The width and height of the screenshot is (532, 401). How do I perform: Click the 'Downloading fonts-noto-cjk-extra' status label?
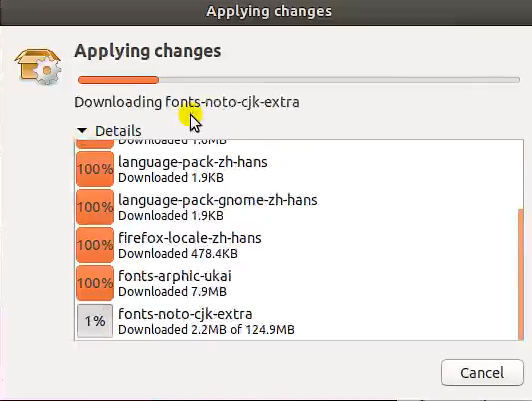187,102
